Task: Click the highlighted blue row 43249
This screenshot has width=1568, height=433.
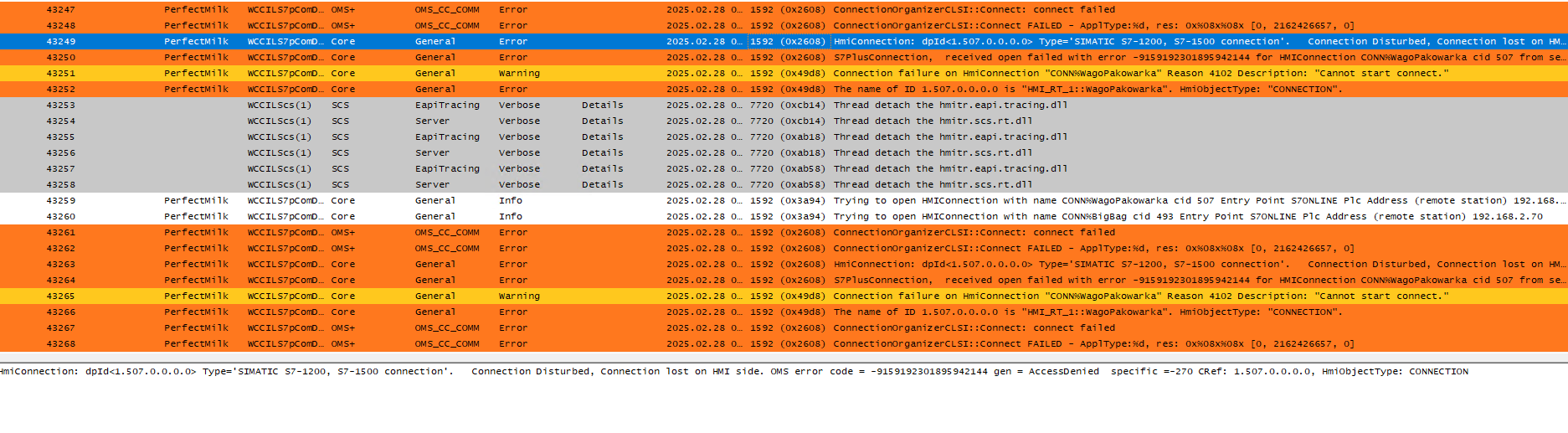Action: [x=60, y=42]
